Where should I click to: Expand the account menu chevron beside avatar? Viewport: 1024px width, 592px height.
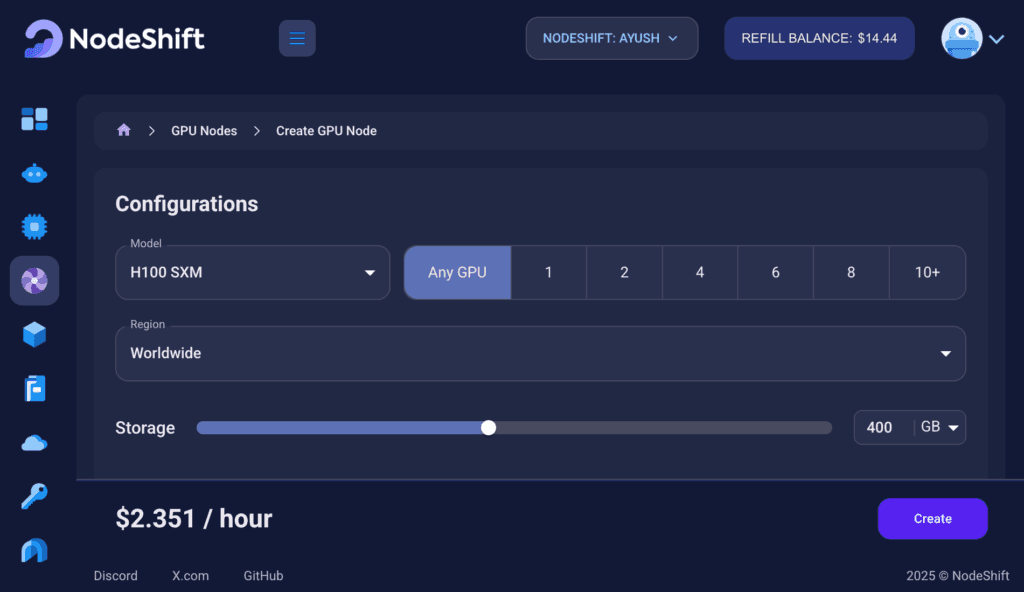pyautogui.click(x=997, y=39)
